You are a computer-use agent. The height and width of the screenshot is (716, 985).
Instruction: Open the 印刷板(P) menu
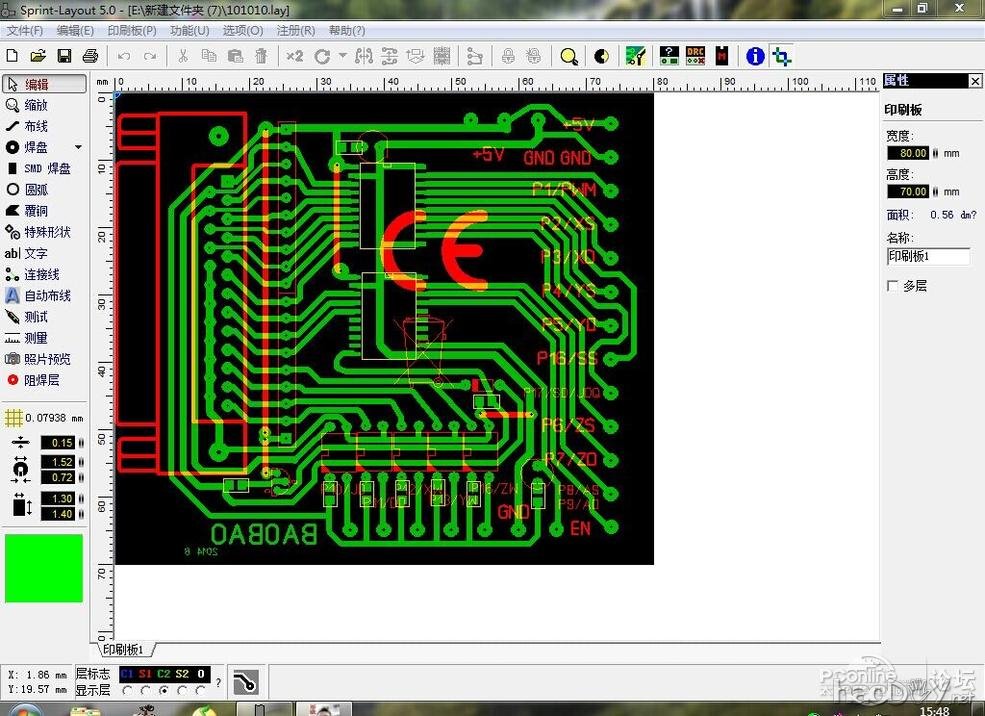(x=131, y=31)
